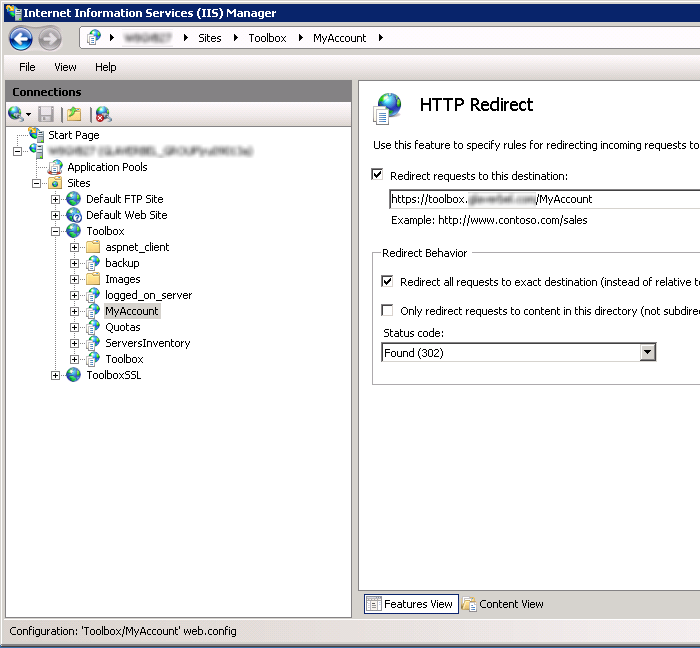Click the Create New Connection globe icon
700x648 pixels.
click(17, 114)
